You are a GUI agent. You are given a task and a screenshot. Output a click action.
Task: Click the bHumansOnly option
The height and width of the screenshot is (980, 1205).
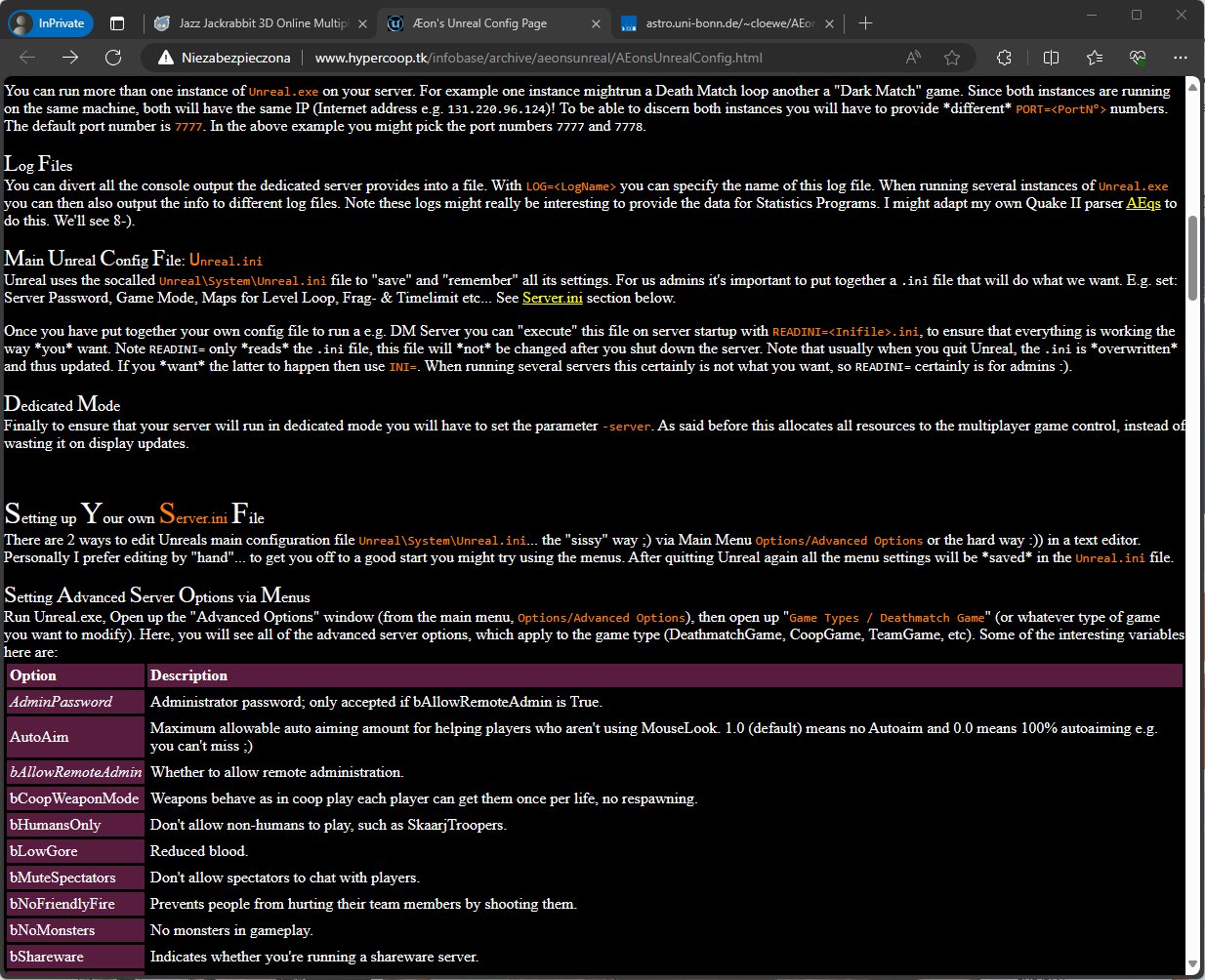(76, 825)
